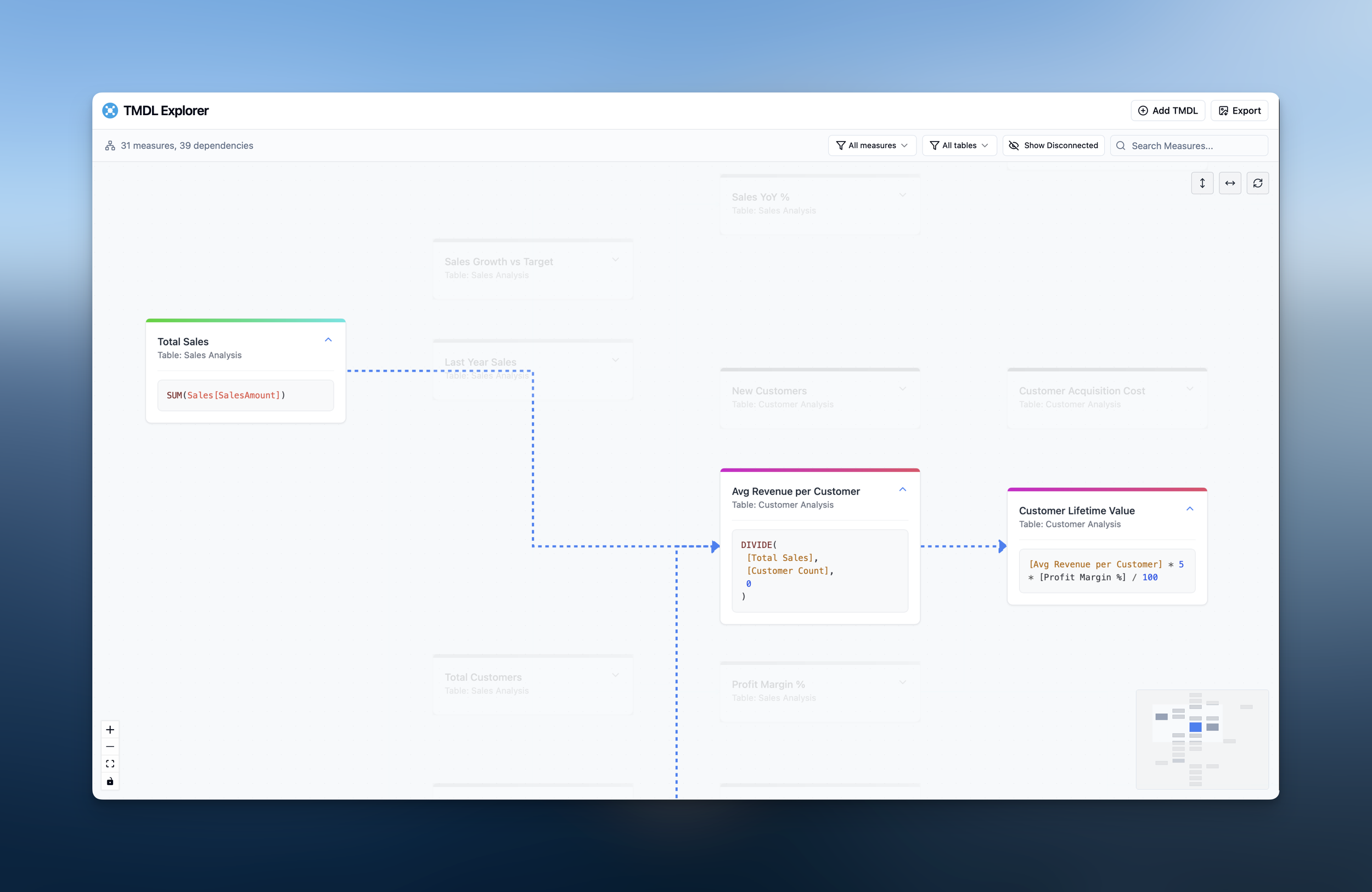Click the Add TMDL button
Viewport: 1372px width, 892px height.
(x=1167, y=111)
